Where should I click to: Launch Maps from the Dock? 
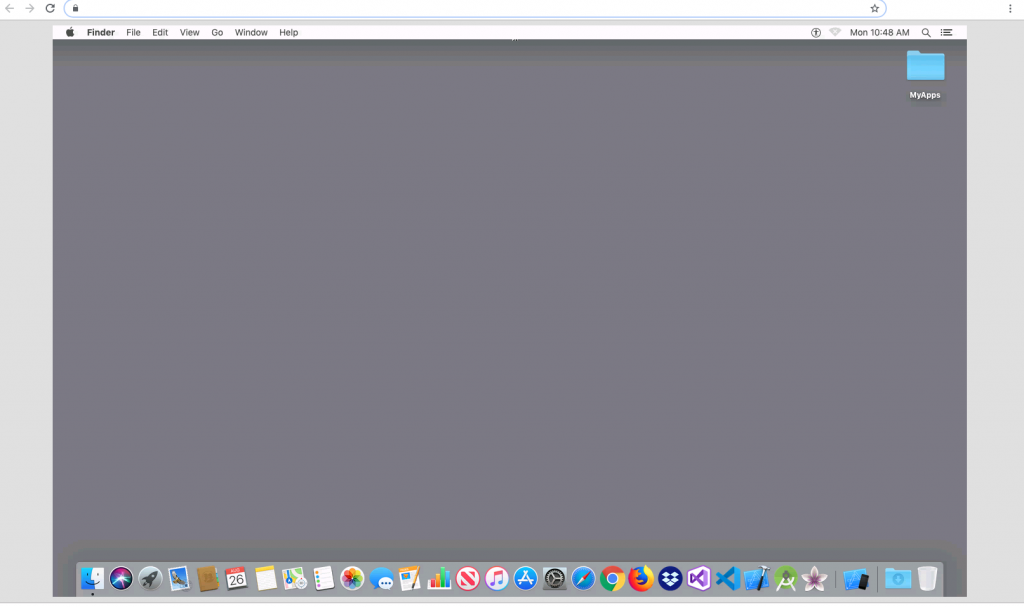(x=294, y=578)
